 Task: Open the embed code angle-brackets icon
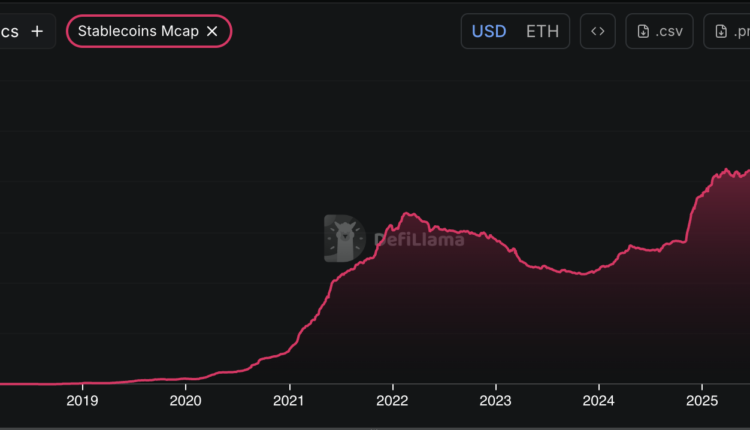597,31
